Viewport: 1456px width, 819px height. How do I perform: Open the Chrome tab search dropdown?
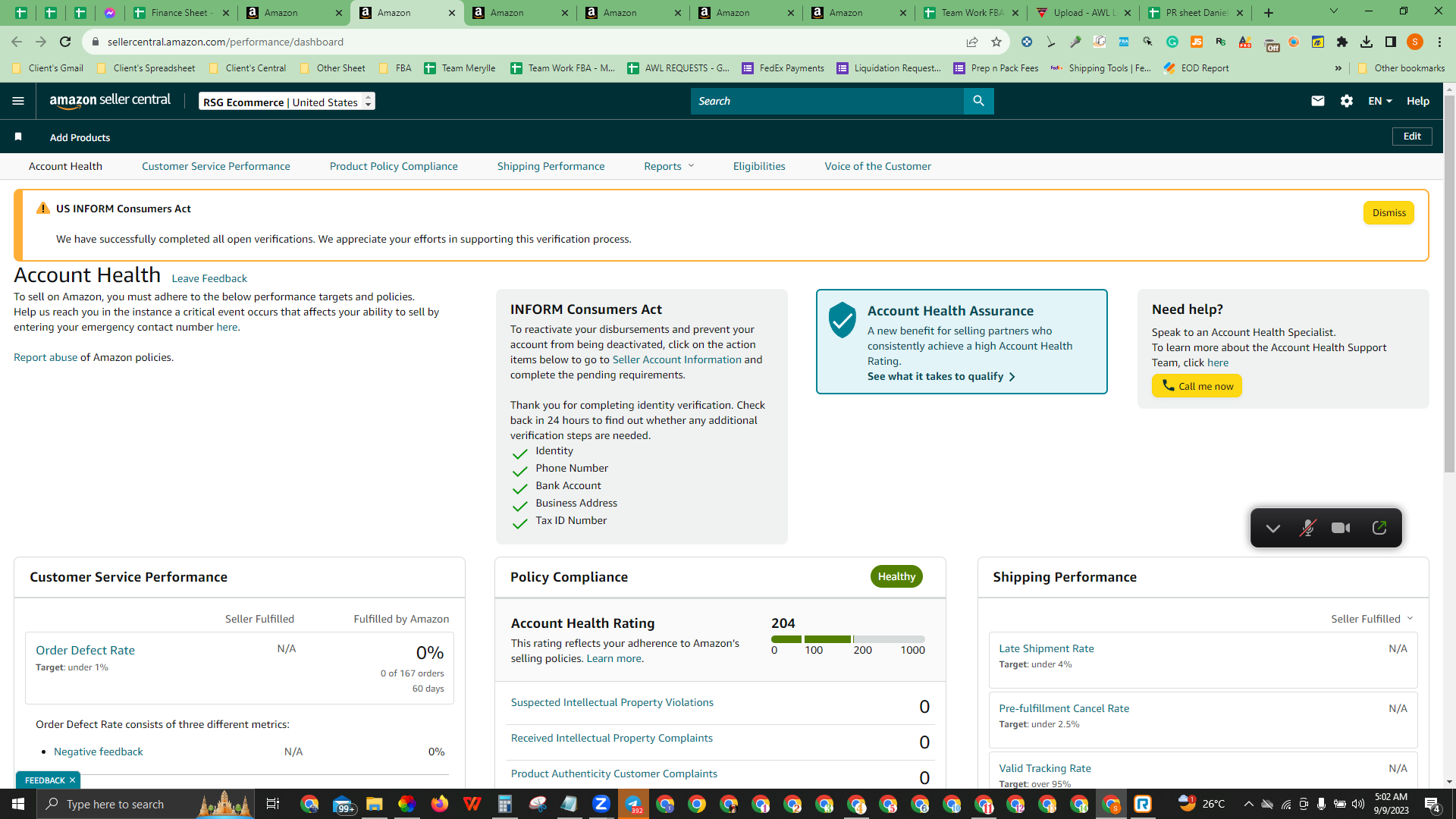pyautogui.click(x=1334, y=11)
